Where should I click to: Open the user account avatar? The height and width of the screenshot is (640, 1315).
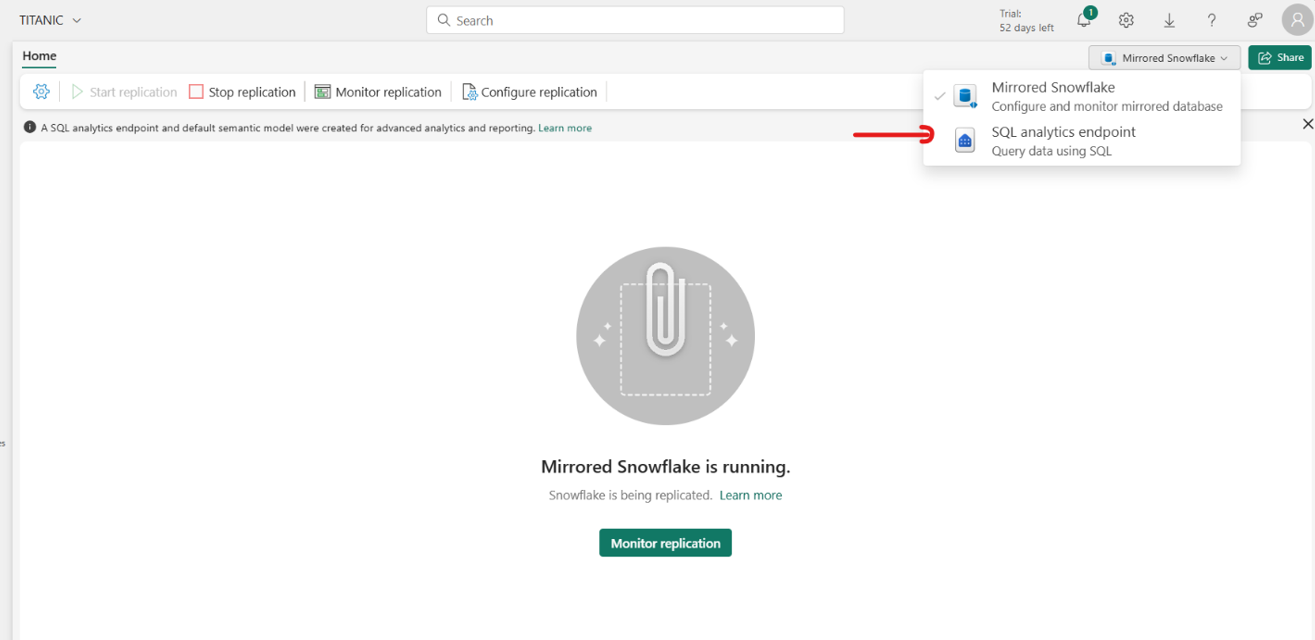1297,20
